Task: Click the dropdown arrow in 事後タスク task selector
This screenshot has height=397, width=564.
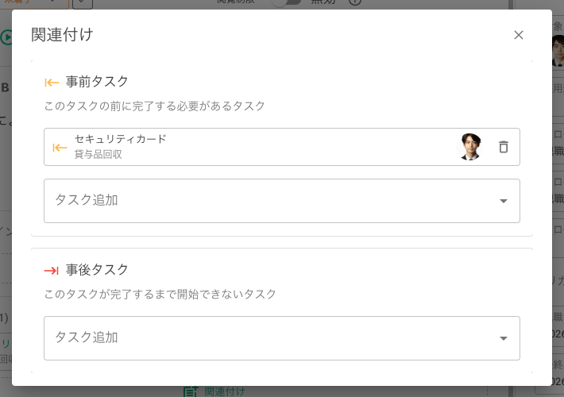Action: 504,338
